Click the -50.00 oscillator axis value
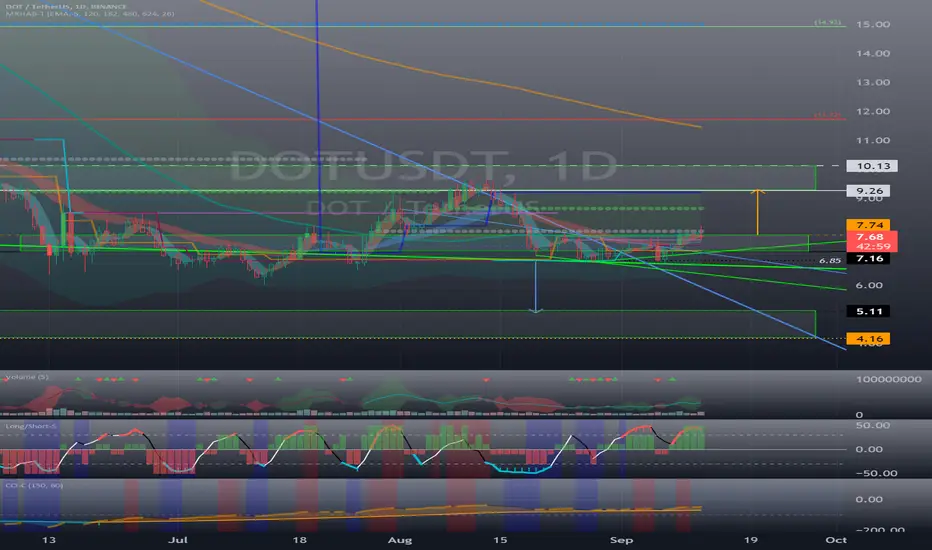932x550 pixels. (x=876, y=474)
